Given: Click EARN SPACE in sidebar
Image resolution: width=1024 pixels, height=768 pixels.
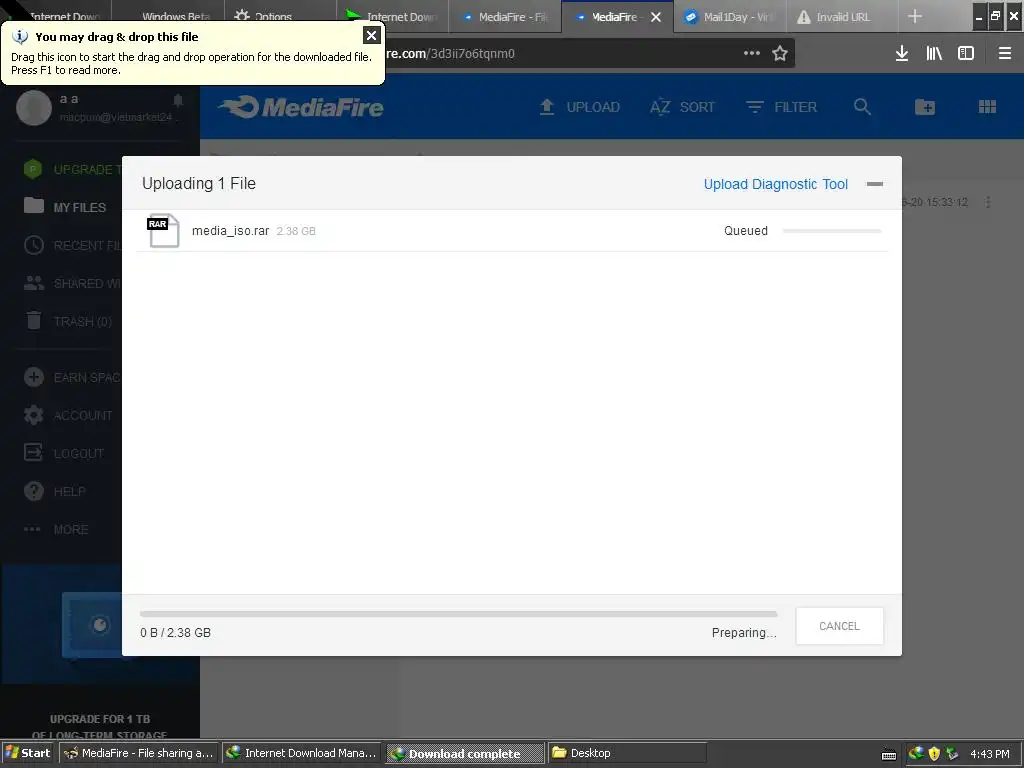Looking at the screenshot, I should tap(72, 377).
